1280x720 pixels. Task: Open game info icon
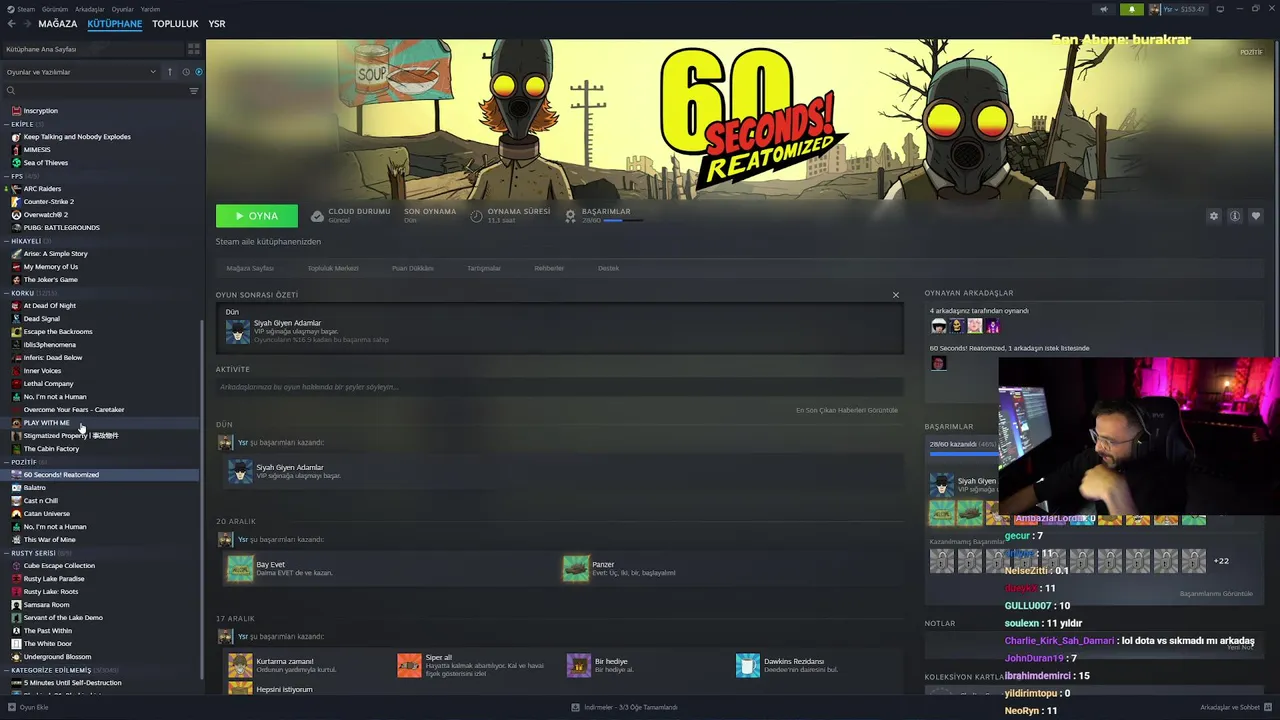1235,216
